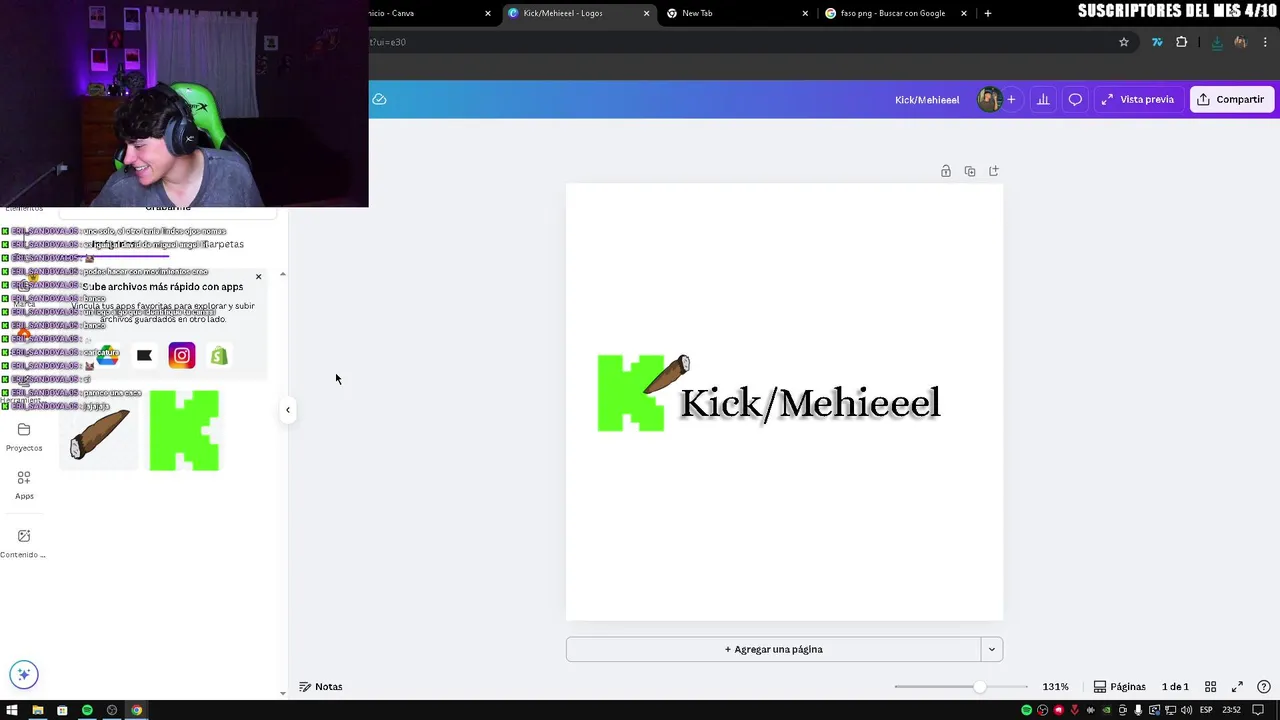Toggle the Notas panel

click(320, 687)
